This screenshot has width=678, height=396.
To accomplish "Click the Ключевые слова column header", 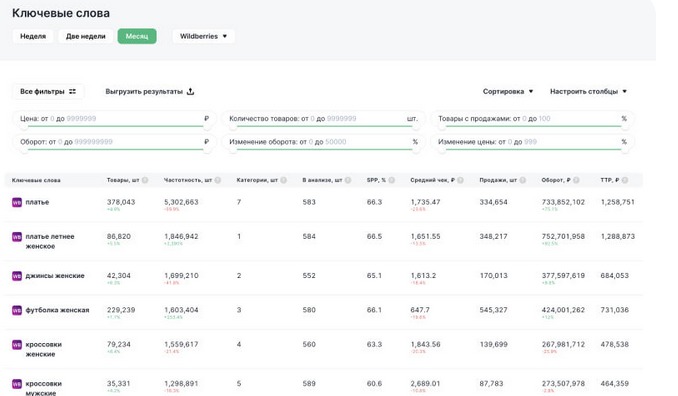I will 36,180.
